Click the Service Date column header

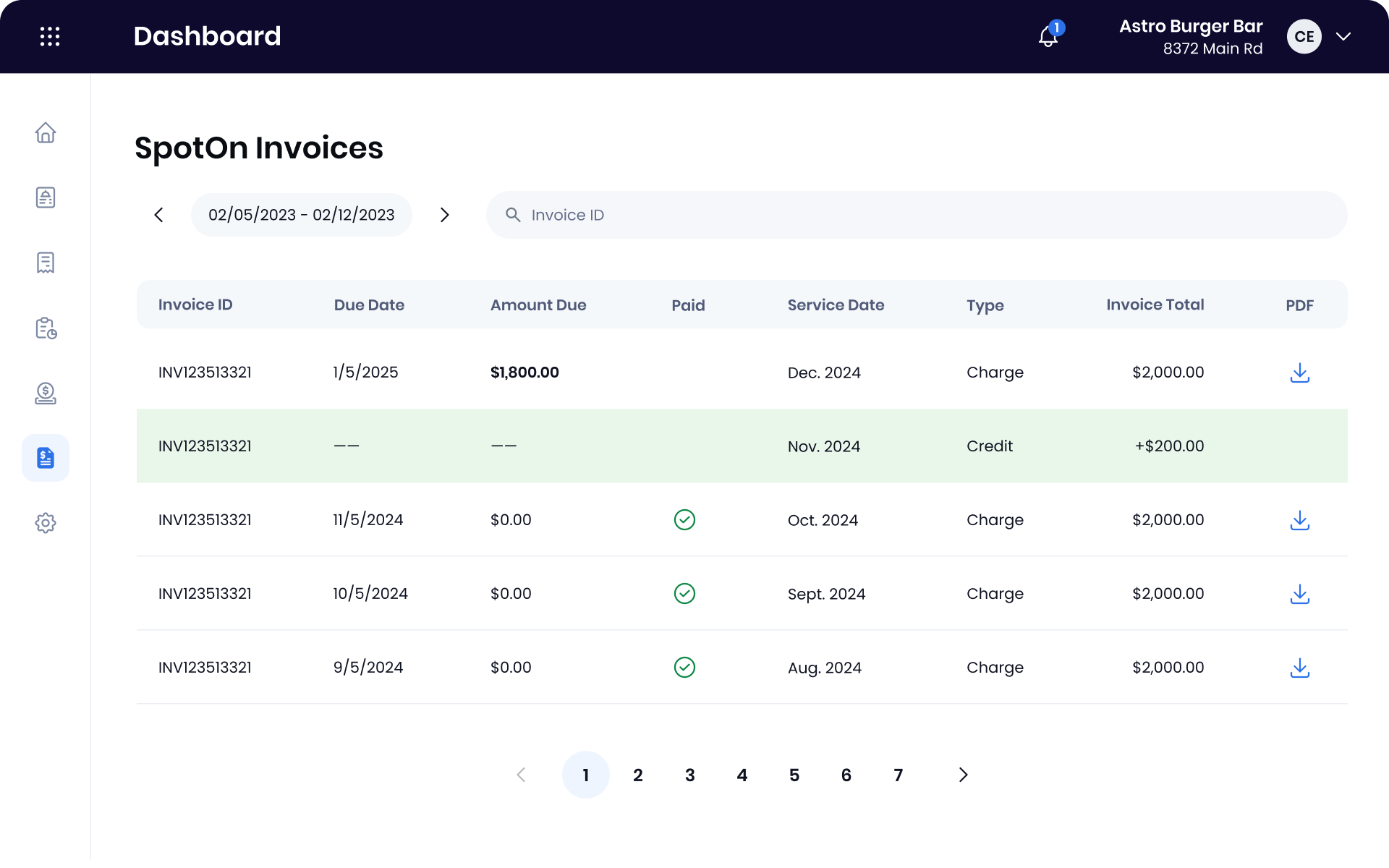tap(836, 305)
